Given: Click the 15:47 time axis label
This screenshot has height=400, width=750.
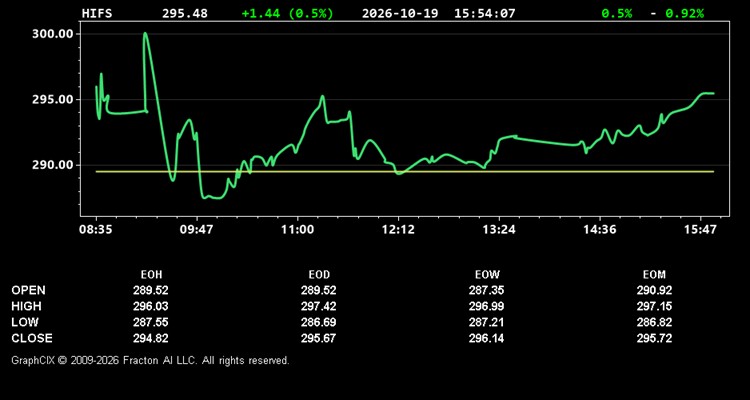Looking at the screenshot, I should (x=700, y=230).
